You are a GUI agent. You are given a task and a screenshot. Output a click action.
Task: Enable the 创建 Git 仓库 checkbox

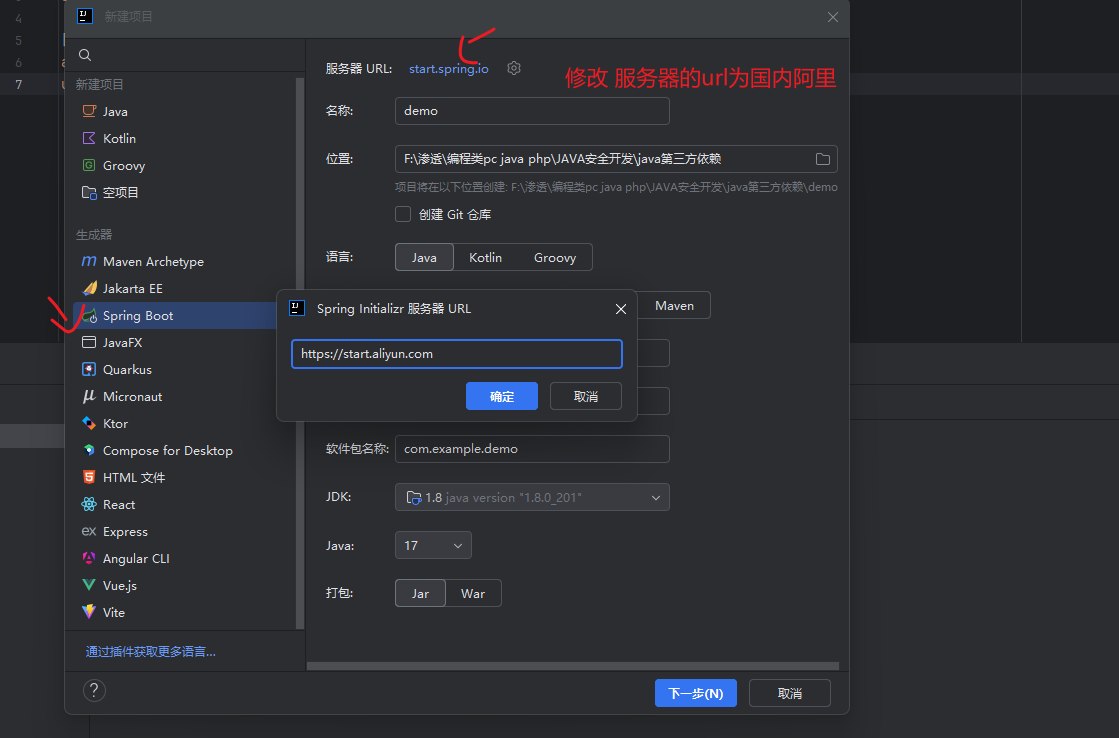[x=403, y=214]
